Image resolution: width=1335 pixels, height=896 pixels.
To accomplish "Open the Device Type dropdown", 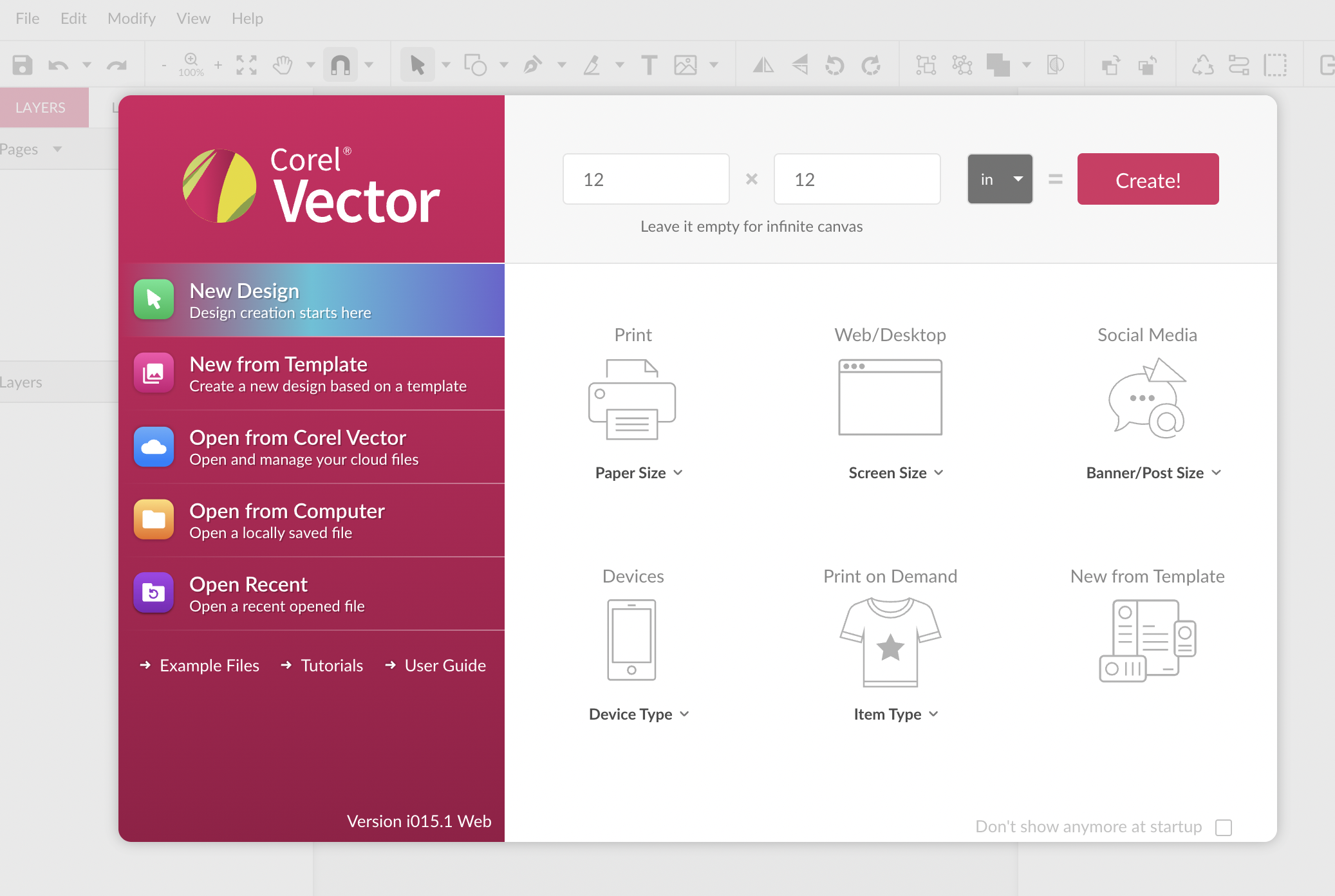I will click(639, 714).
